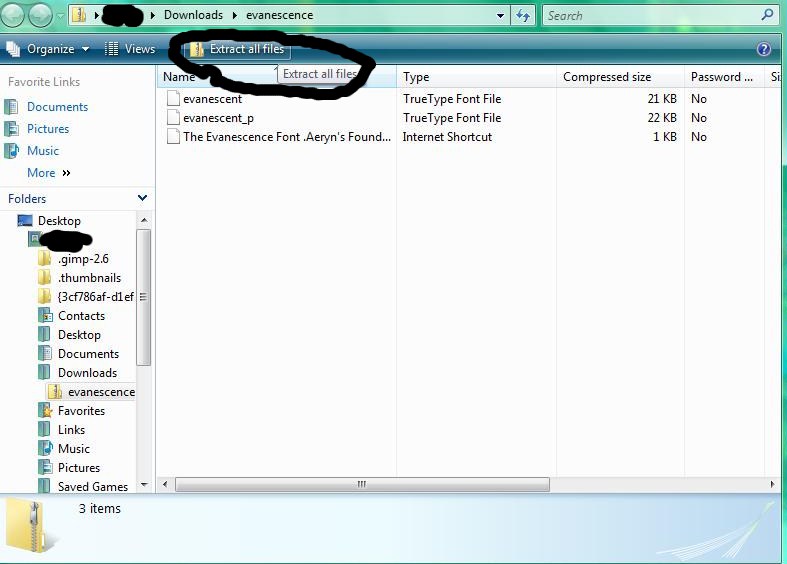Screen dimensions: 787x564
Task: Click the Back navigation arrow button
Action: click(x=14, y=15)
